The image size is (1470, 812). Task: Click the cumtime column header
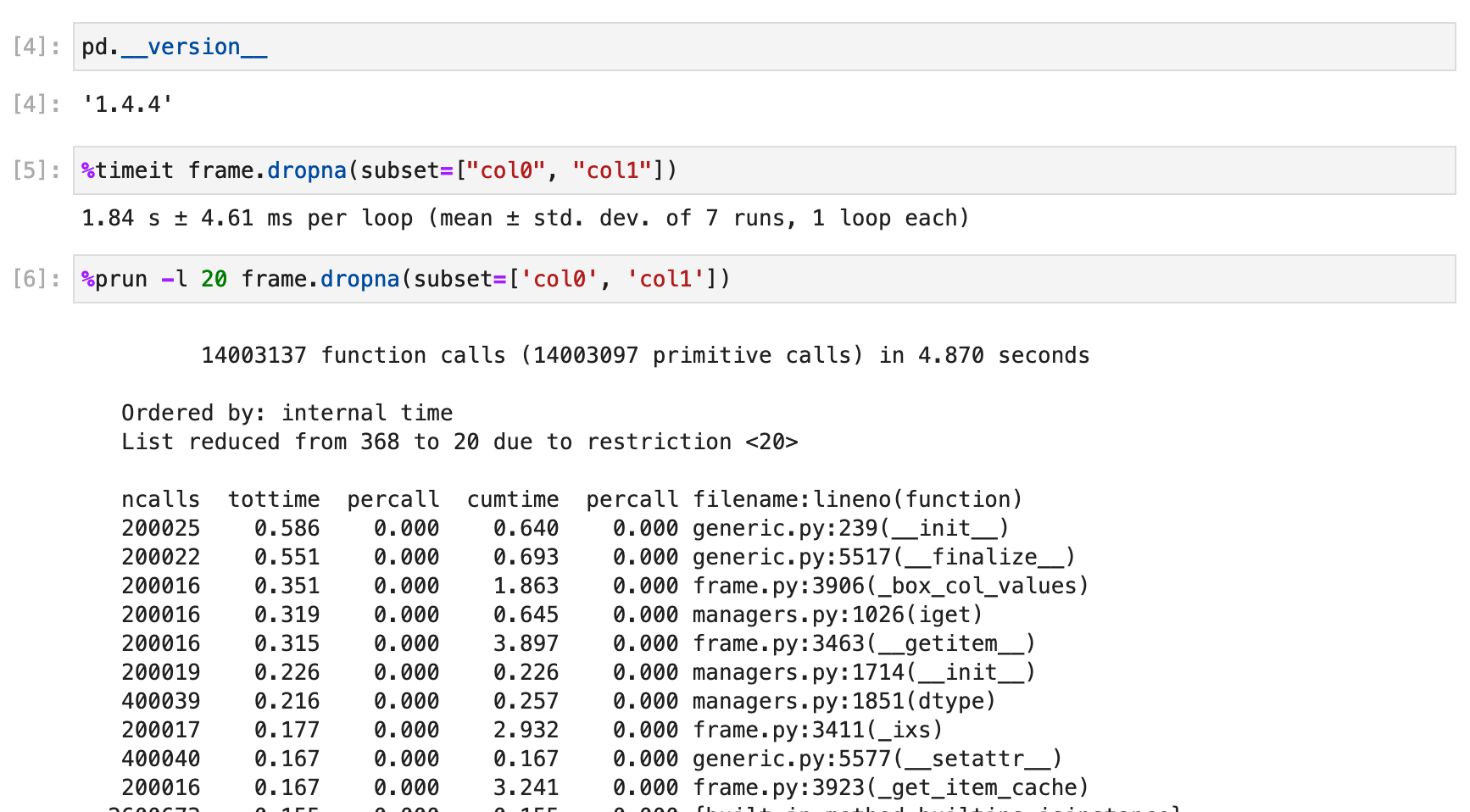513,499
